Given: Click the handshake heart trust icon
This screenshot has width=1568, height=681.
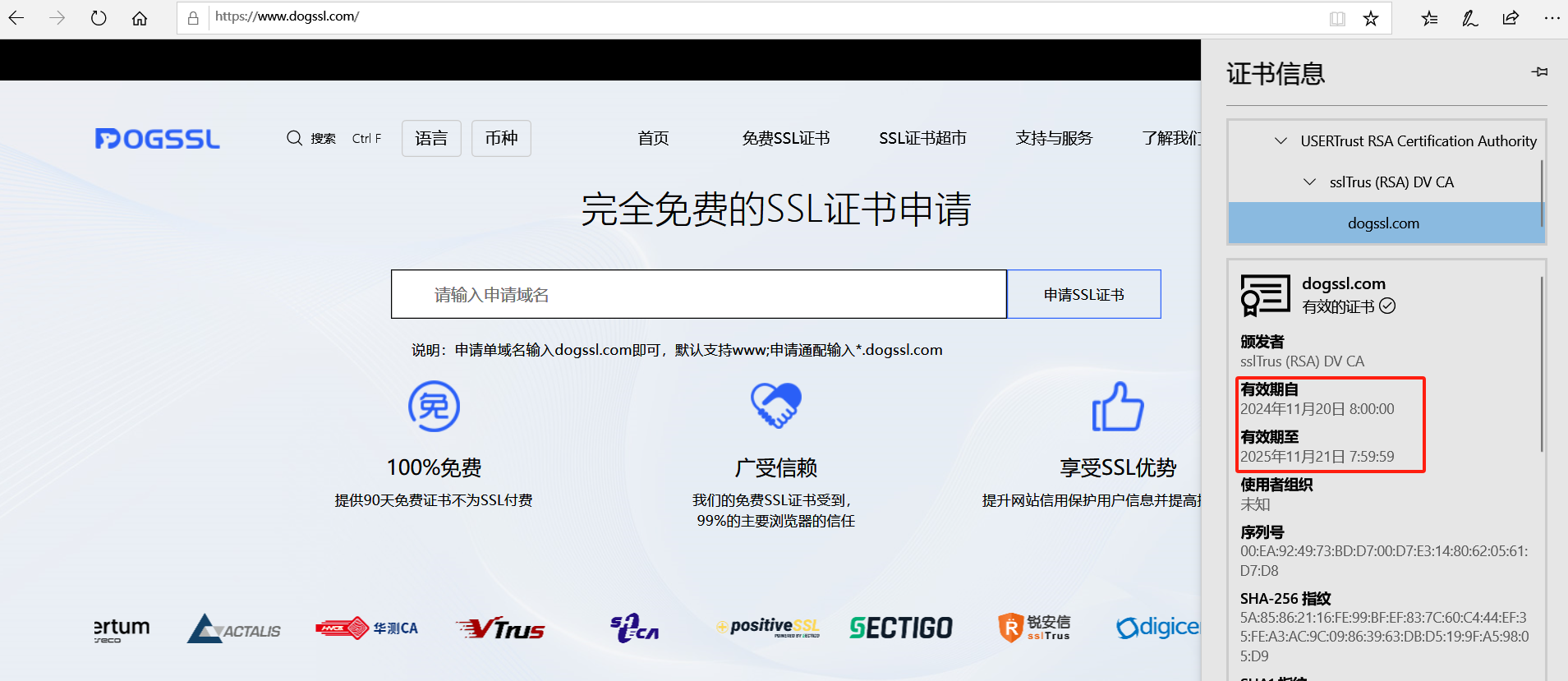Looking at the screenshot, I should click(x=776, y=405).
